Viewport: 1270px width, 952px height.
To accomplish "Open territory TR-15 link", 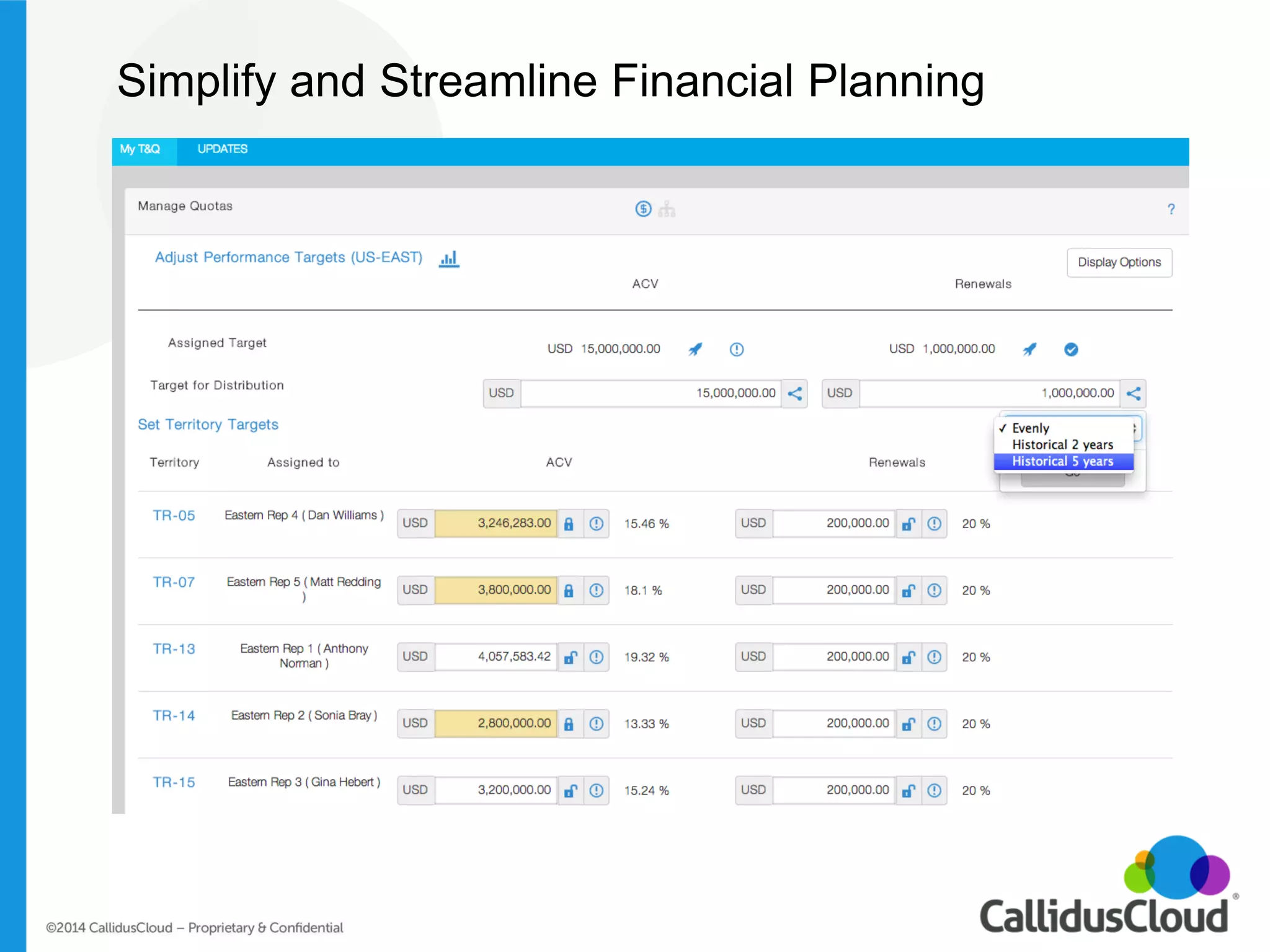I will [174, 783].
